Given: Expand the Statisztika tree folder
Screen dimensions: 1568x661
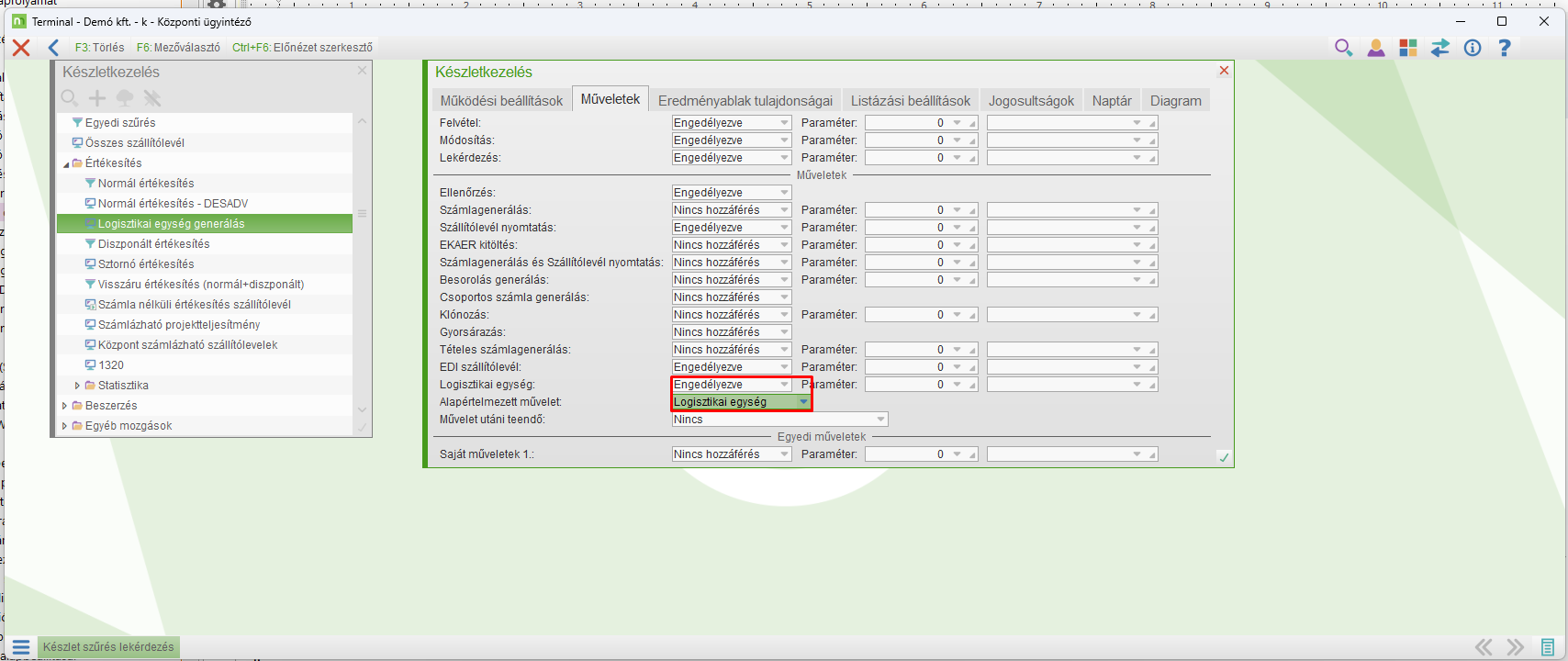Looking at the screenshot, I should point(77,386).
